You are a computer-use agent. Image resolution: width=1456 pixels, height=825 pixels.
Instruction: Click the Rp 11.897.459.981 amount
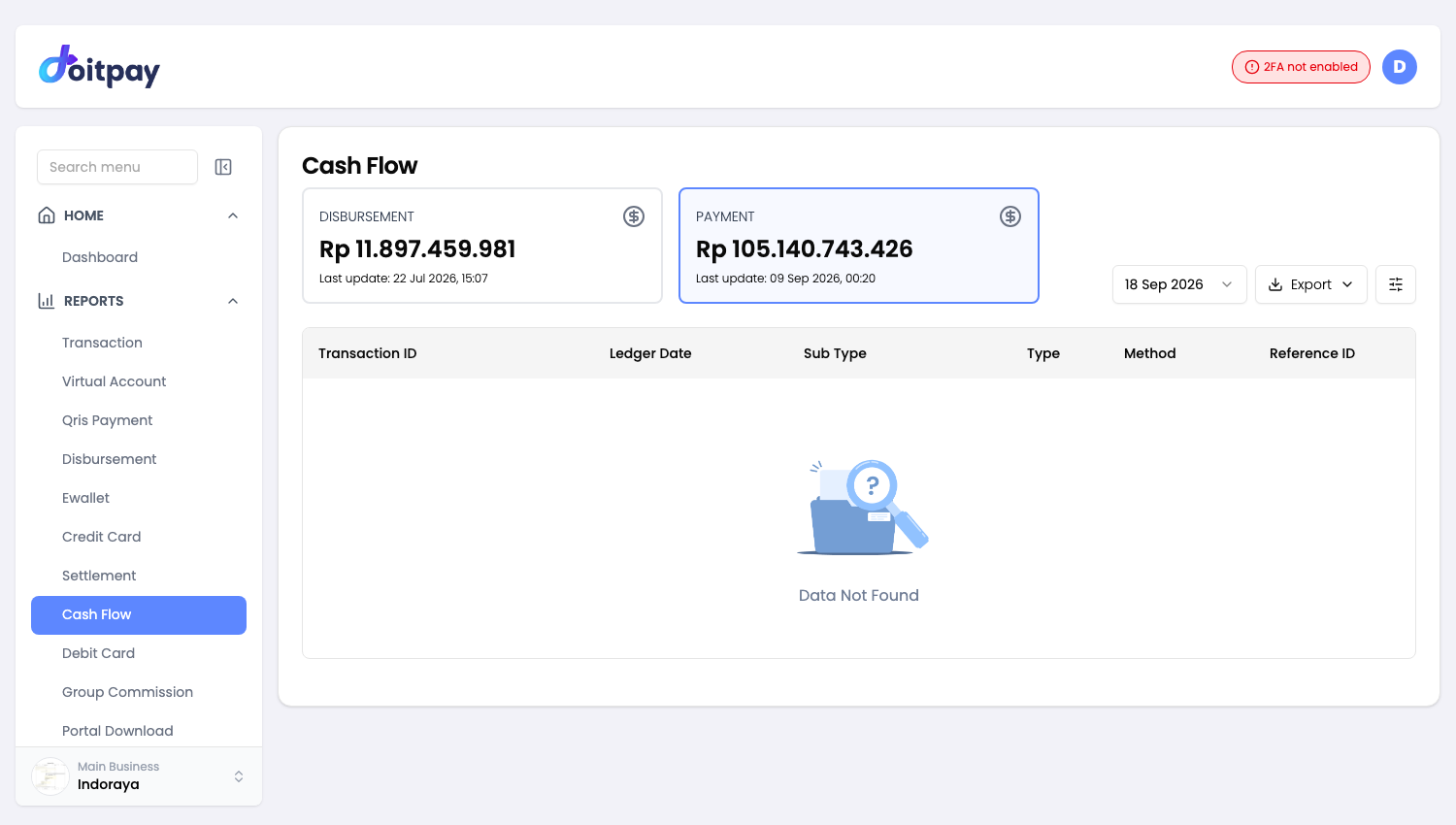click(417, 249)
